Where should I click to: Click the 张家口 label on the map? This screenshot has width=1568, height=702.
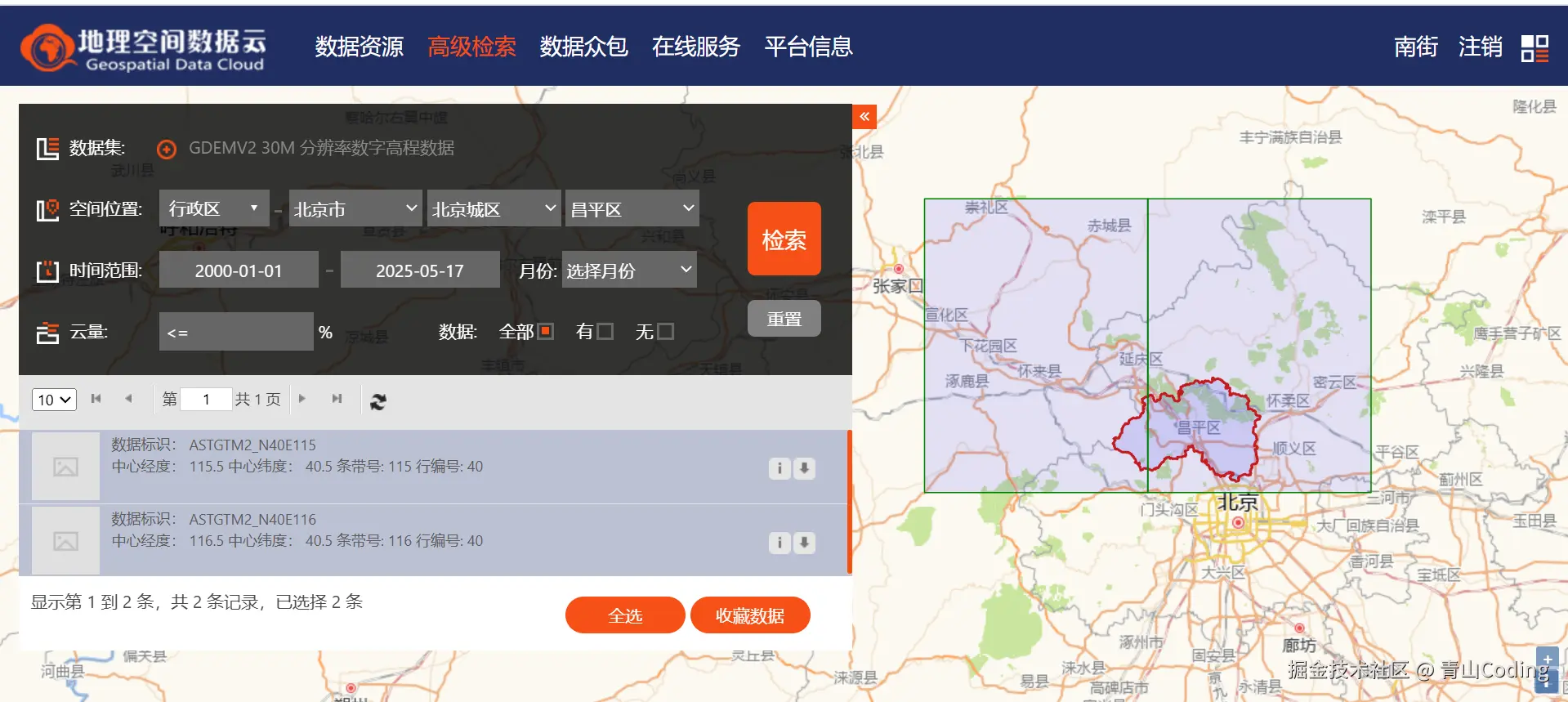tap(897, 286)
